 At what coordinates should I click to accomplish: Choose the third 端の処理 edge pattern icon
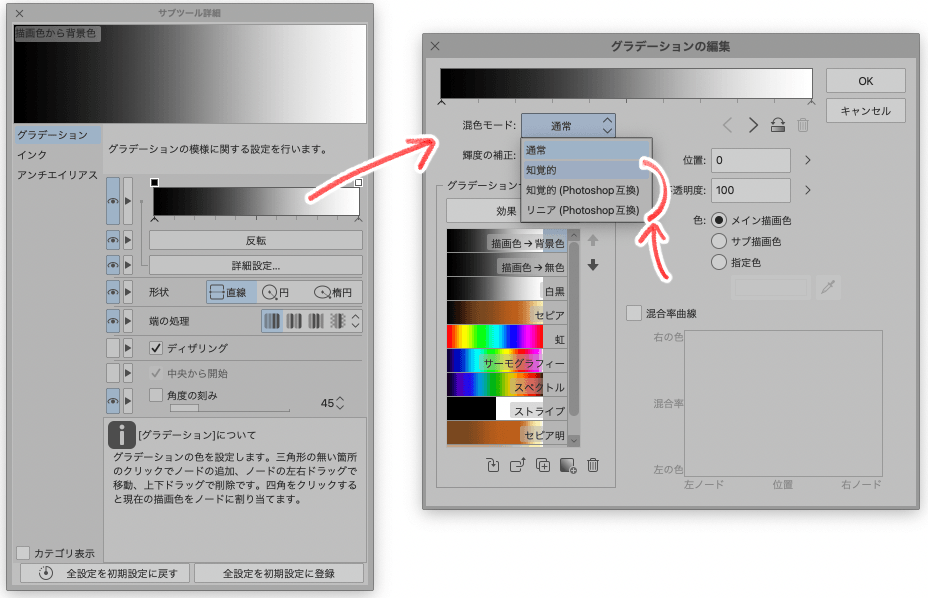tap(316, 321)
